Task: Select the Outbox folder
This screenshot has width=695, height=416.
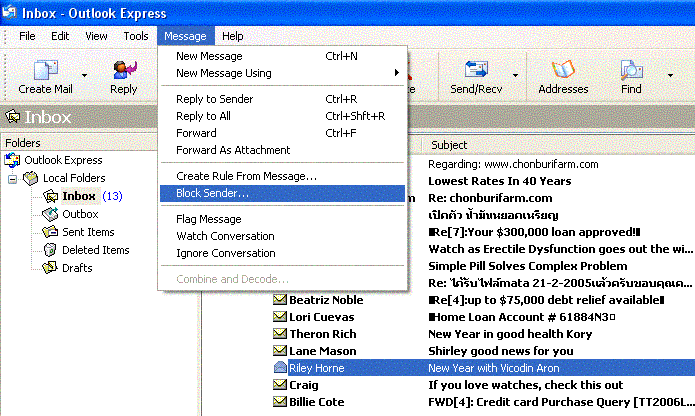Action: pyautogui.click(x=80, y=214)
